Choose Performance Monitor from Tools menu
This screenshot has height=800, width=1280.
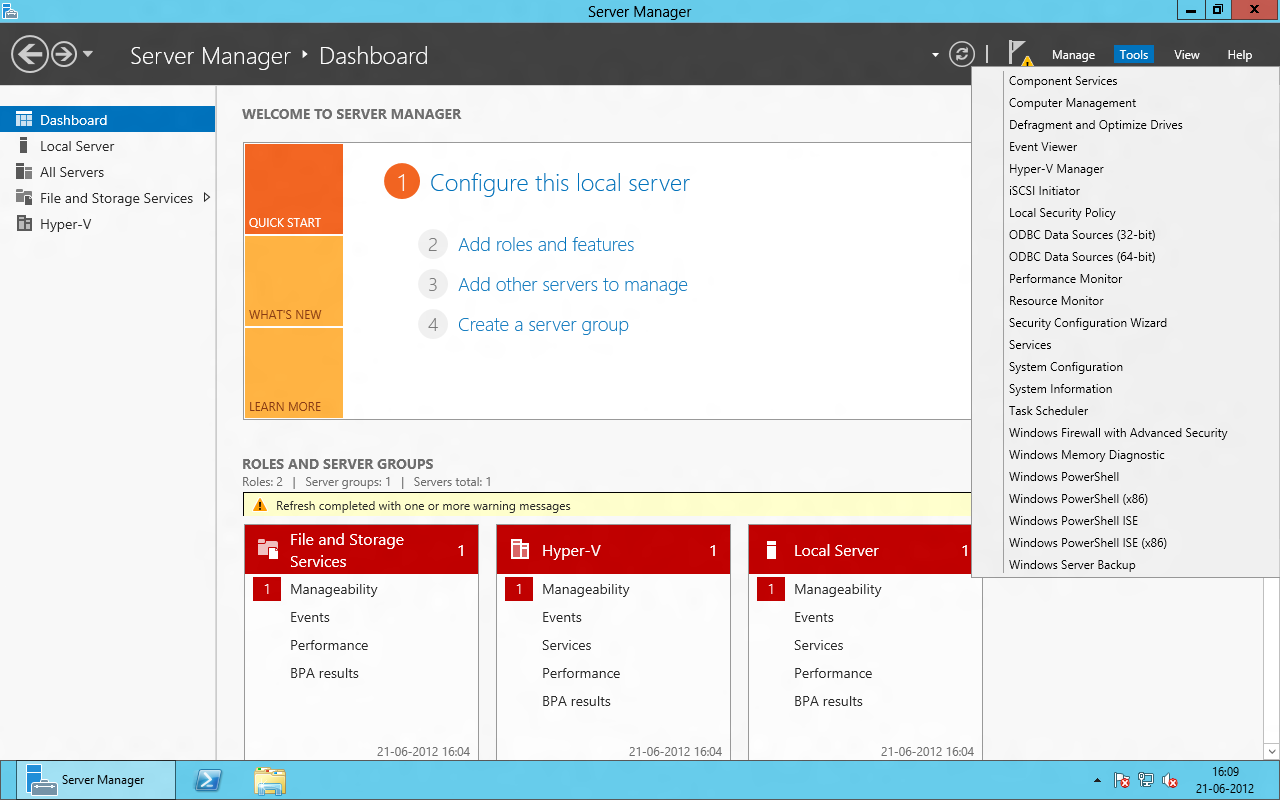coord(1065,279)
